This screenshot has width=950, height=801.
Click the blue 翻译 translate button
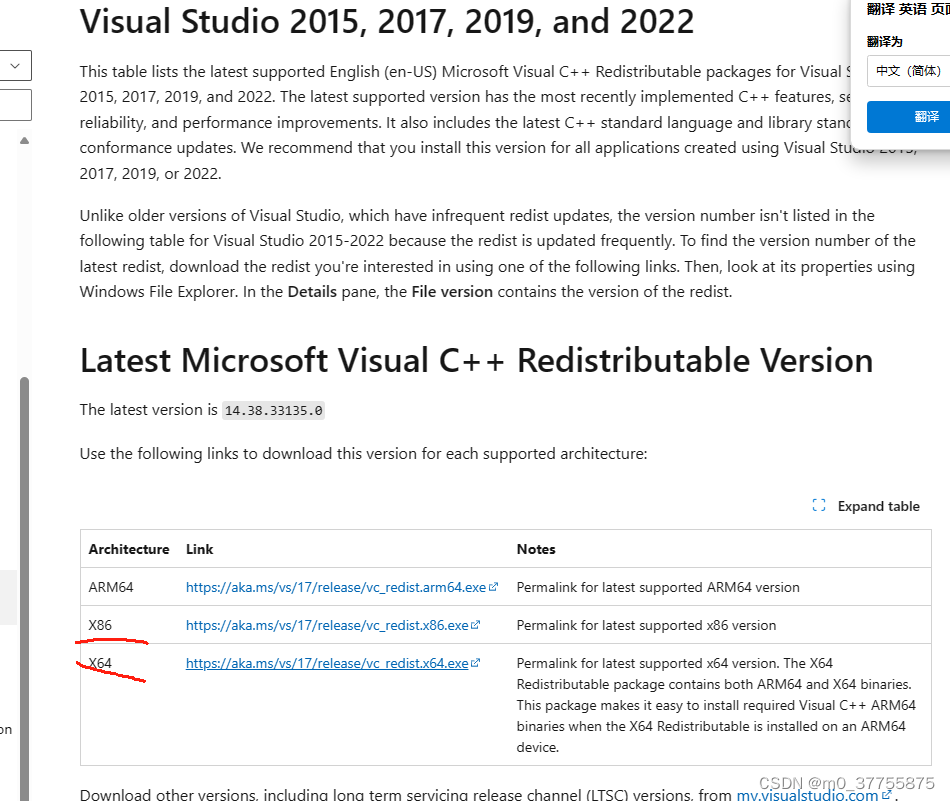pos(908,116)
